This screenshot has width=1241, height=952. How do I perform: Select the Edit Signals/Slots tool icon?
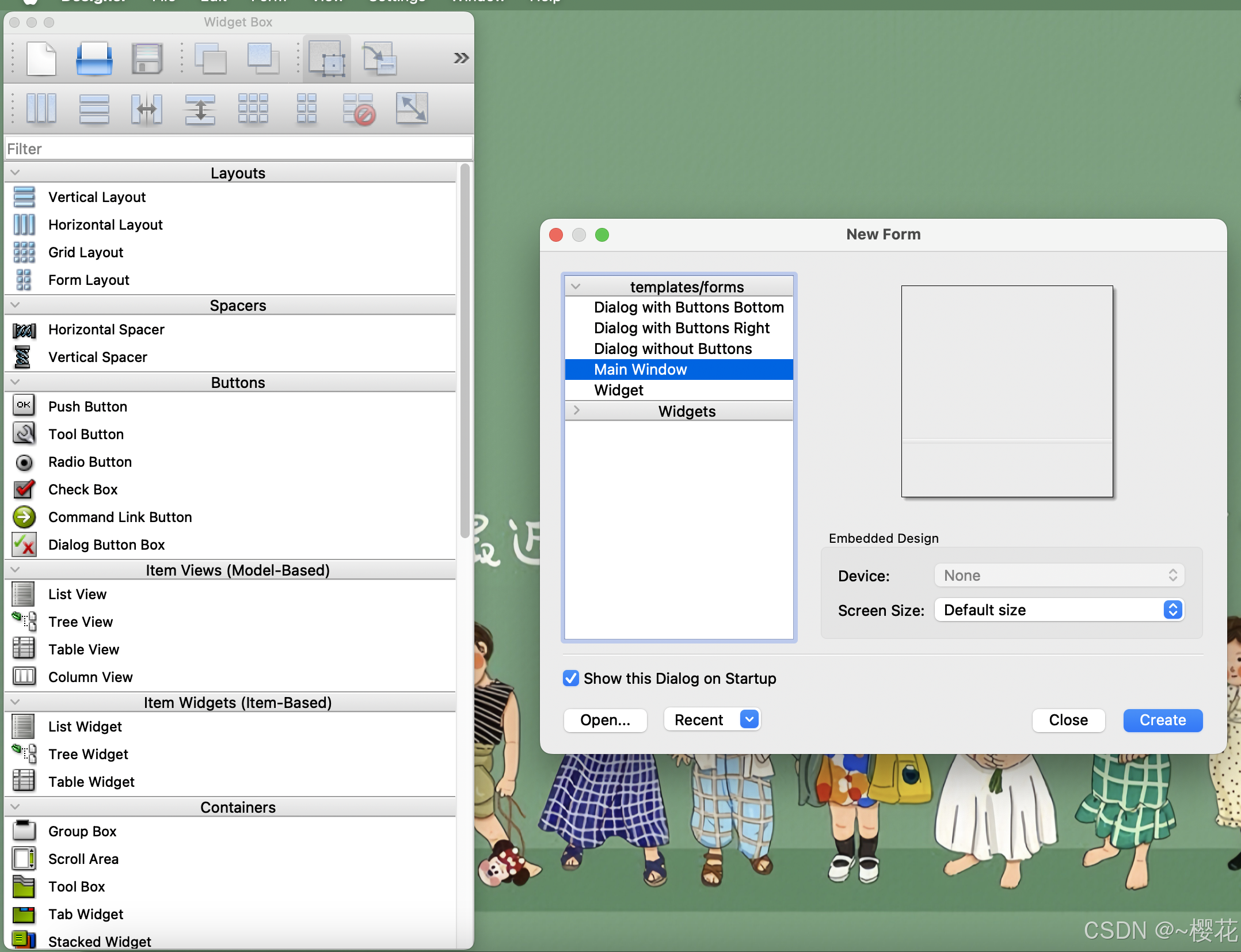[x=379, y=58]
